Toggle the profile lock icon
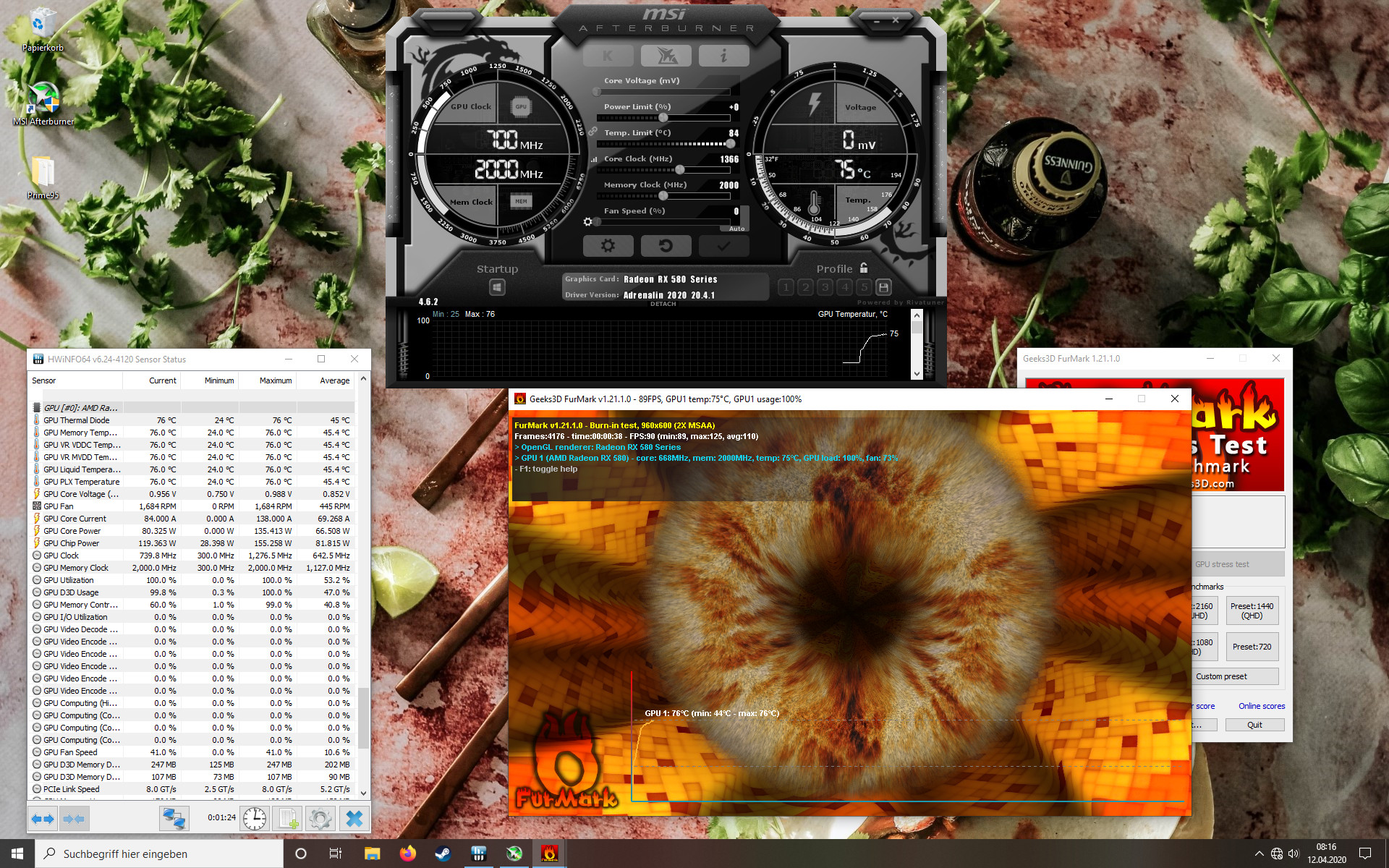The image size is (1389, 868). [864, 268]
